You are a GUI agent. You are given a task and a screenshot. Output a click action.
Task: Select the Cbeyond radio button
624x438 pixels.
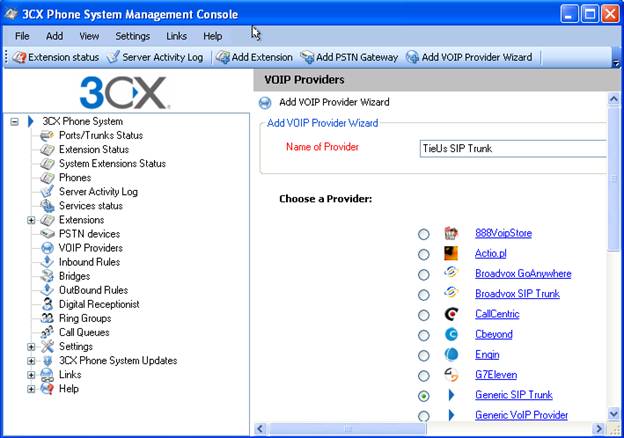pyautogui.click(x=423, y=335)
